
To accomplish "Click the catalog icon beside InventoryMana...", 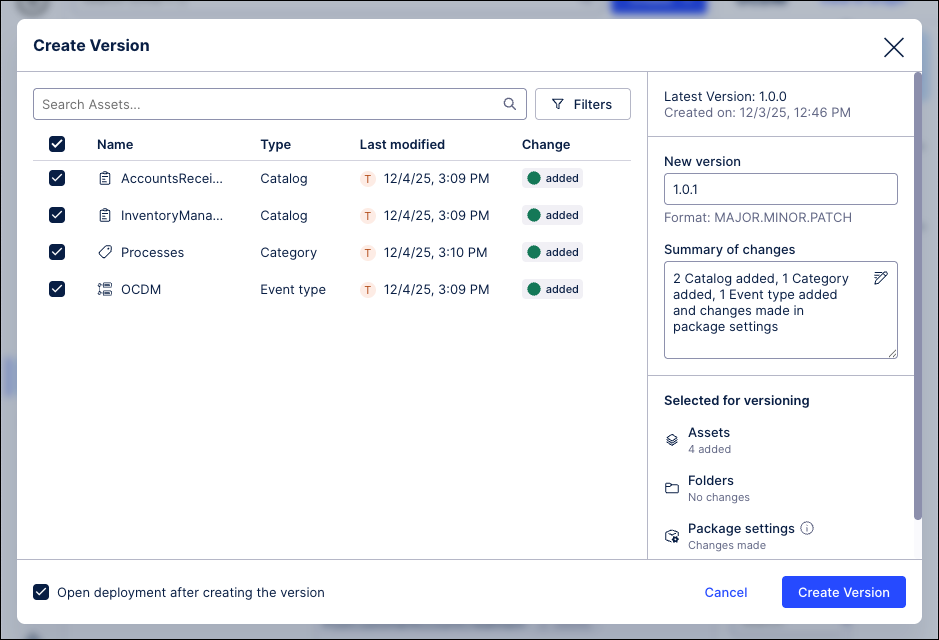I will [x=105, y=216].
